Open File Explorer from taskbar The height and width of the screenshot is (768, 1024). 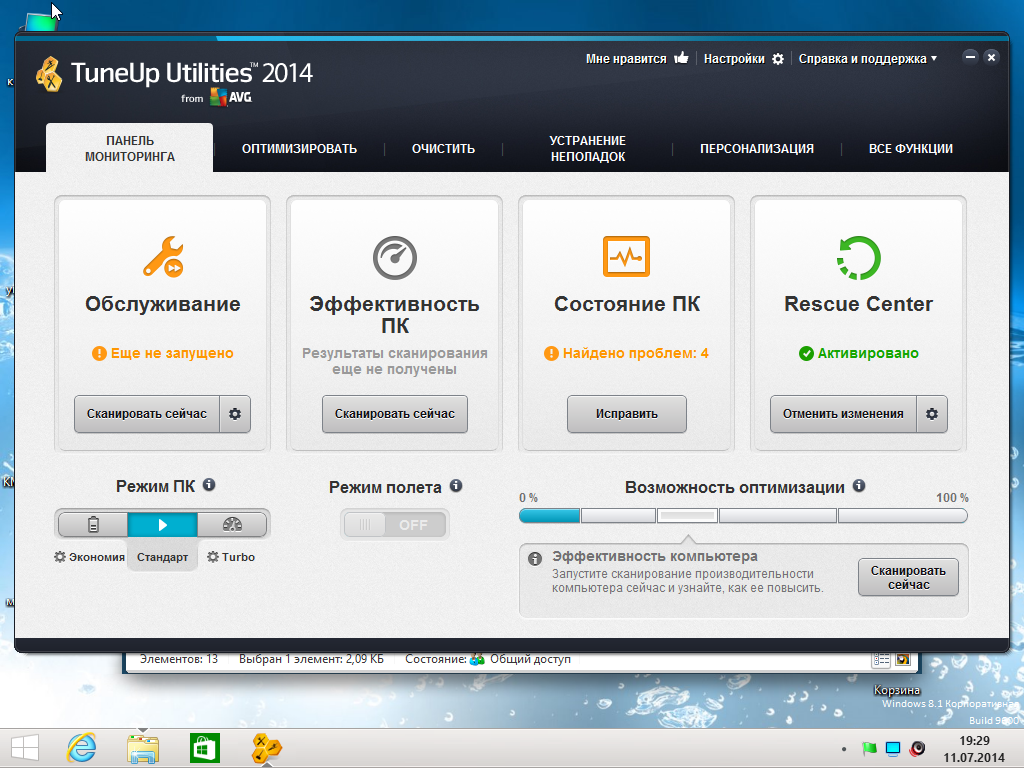143,748
